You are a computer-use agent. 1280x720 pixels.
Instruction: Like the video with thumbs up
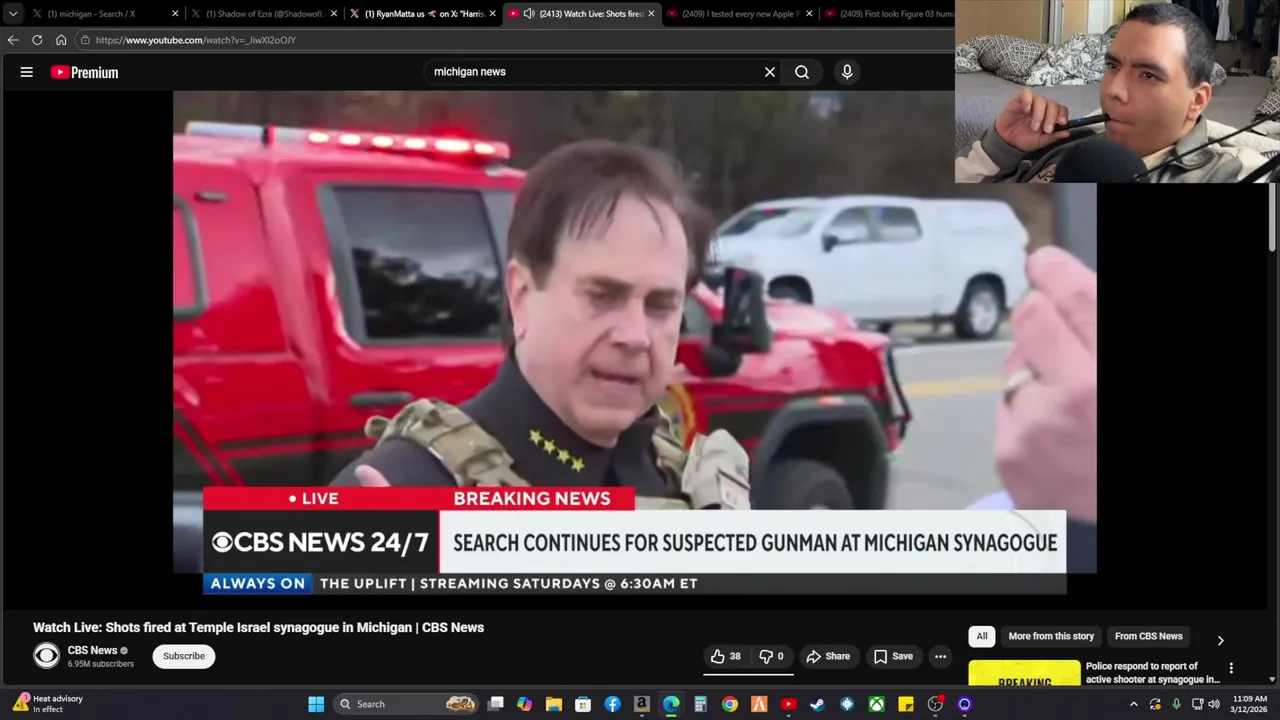pyautogui.click(x=726, y=656)
